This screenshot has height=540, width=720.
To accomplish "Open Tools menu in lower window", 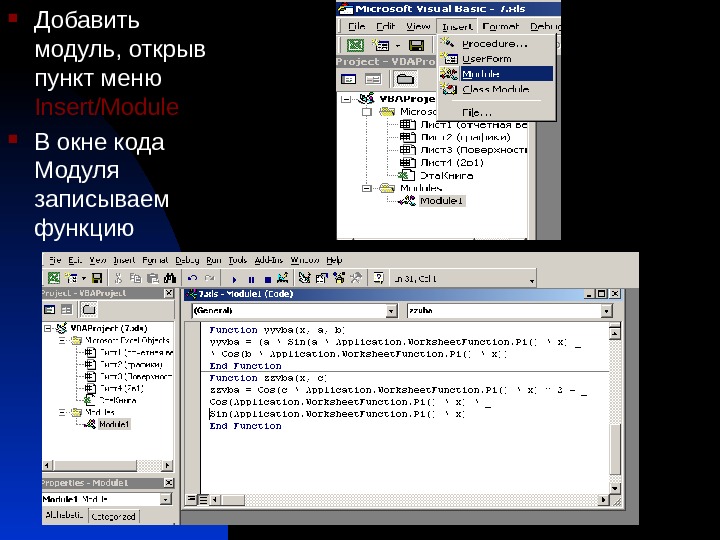I will 237,260.
